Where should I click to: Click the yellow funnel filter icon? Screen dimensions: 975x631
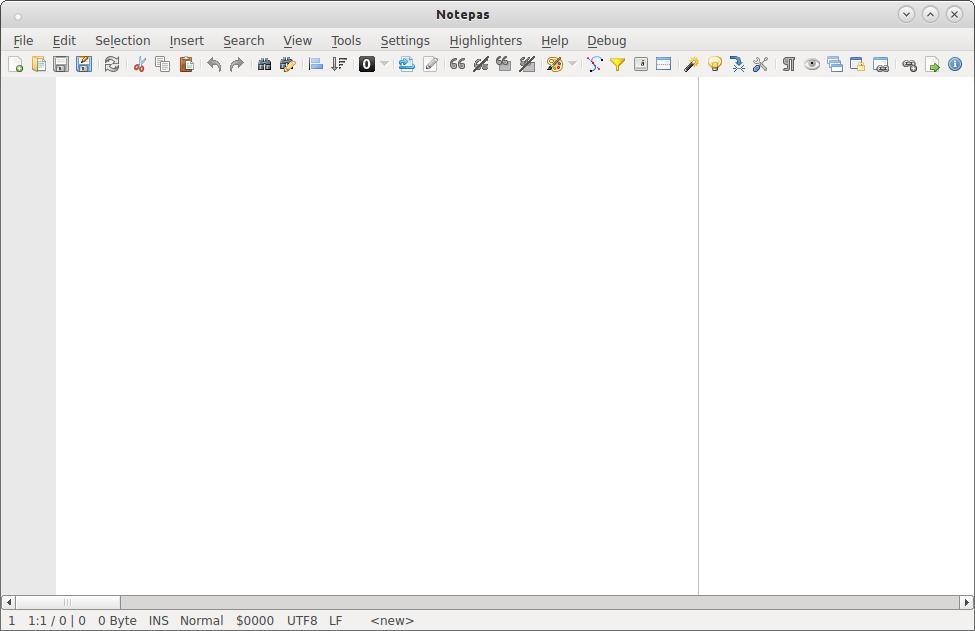tap(618, 64)
